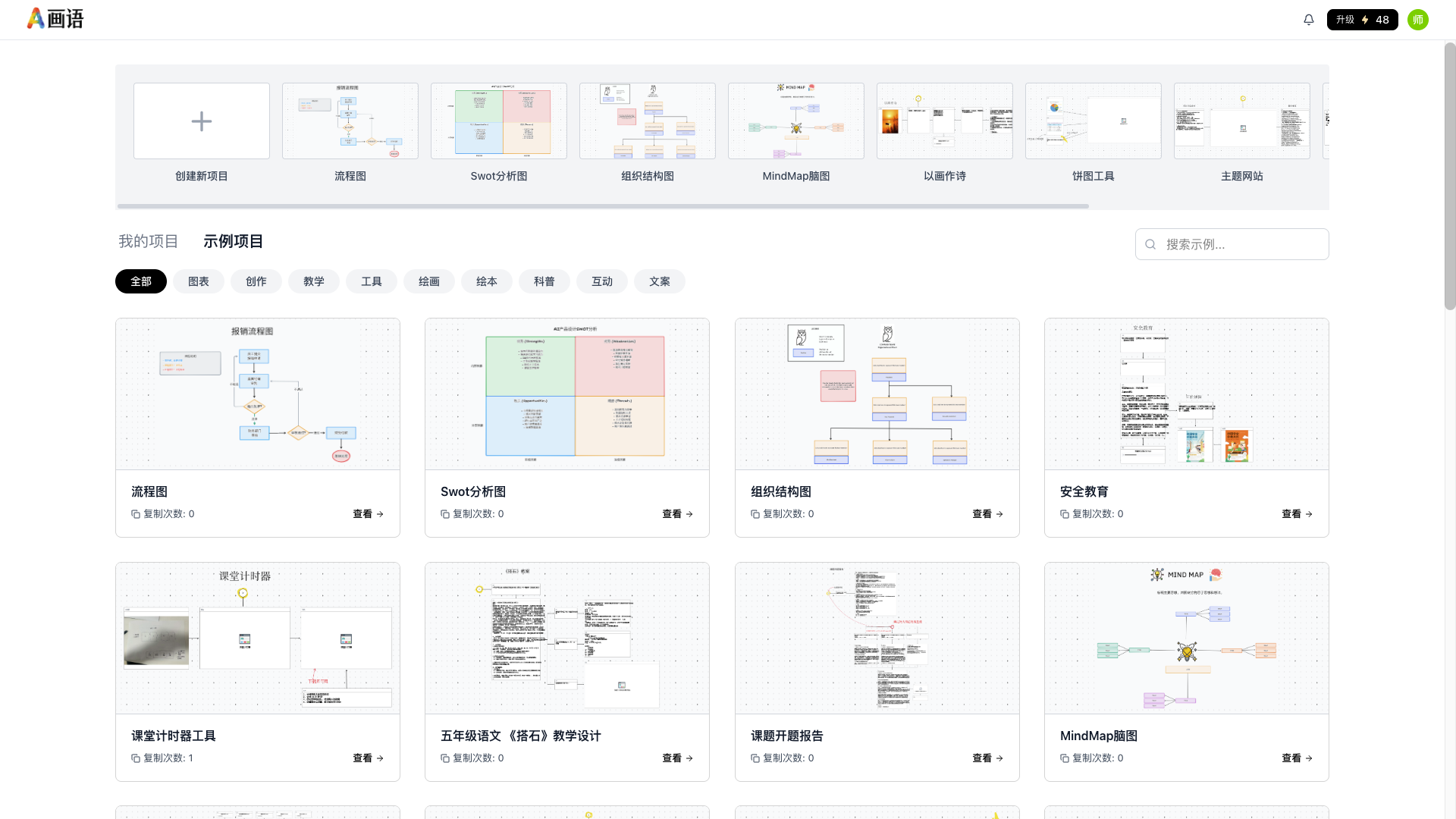Open the green user avatar menu
This screenshot has width=1456, height=819.
(1417, 20)
